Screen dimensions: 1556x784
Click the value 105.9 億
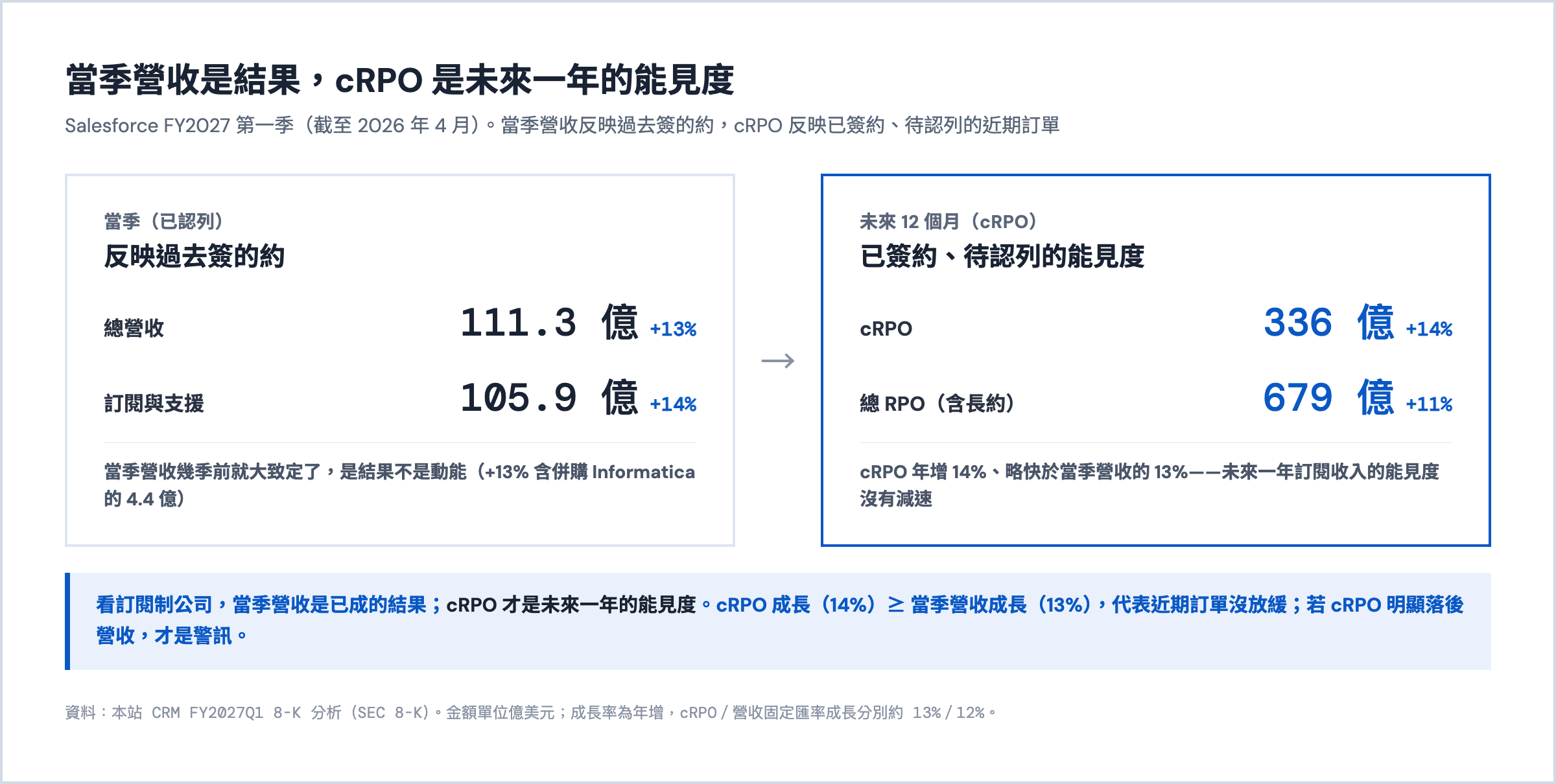pyautogui.click(x=549, y=397)
